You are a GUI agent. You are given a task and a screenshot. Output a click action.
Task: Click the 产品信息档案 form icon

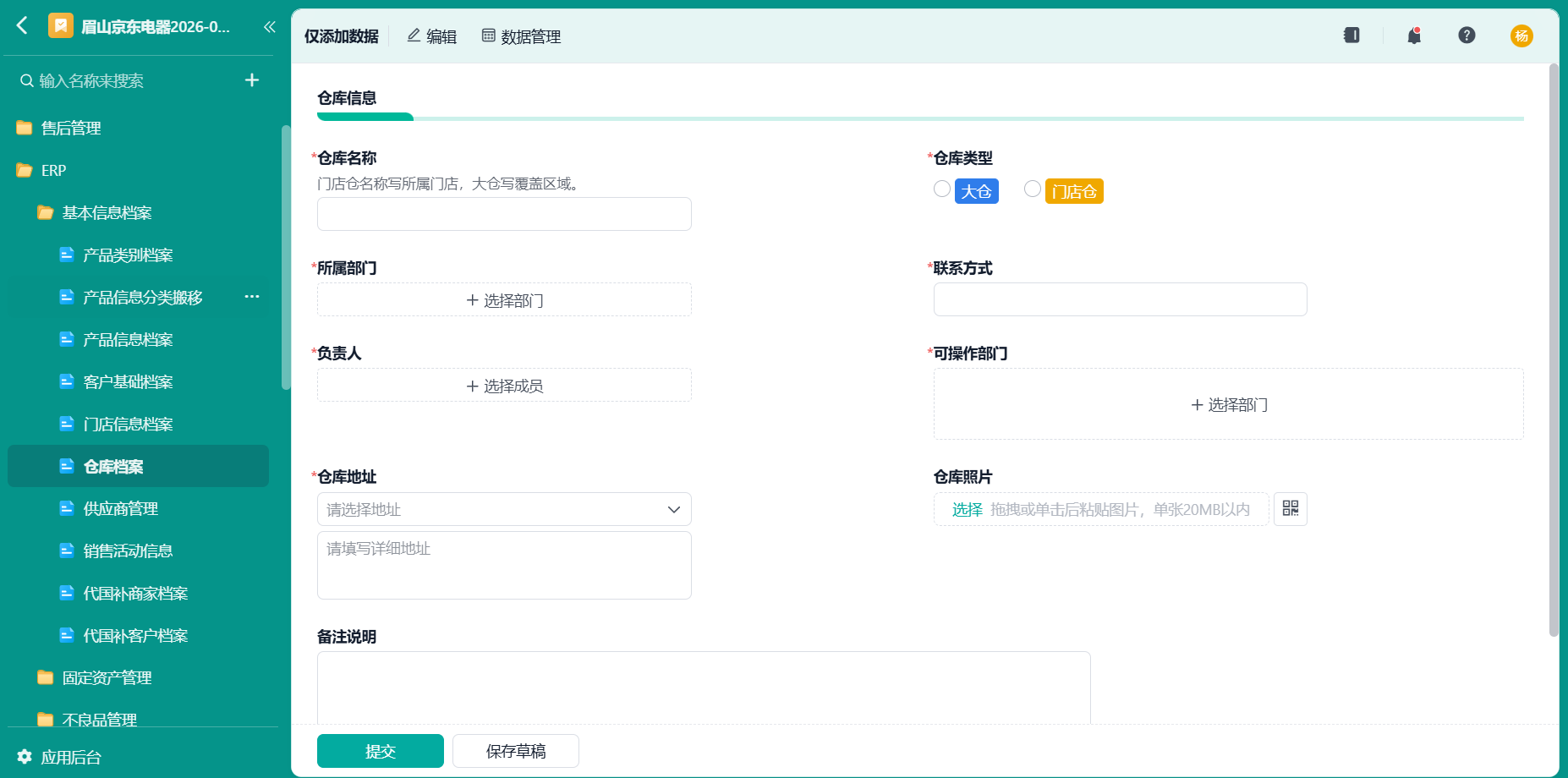pyautogui.click(x=67, y=339)
